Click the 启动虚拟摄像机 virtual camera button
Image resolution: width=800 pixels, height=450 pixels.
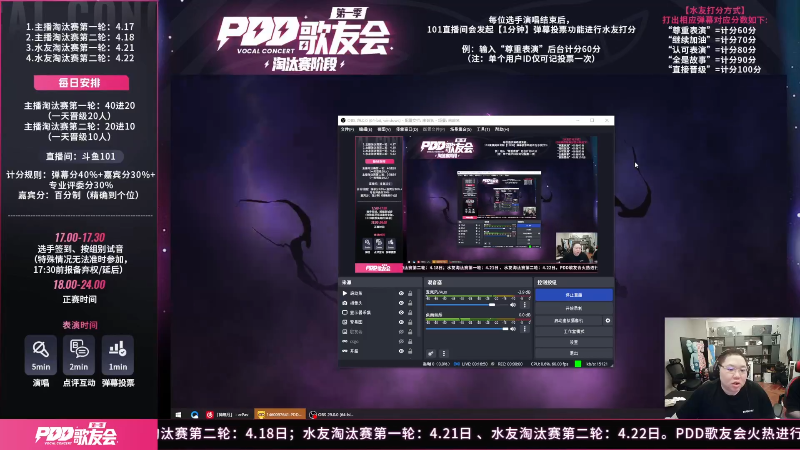coord(568,320)
